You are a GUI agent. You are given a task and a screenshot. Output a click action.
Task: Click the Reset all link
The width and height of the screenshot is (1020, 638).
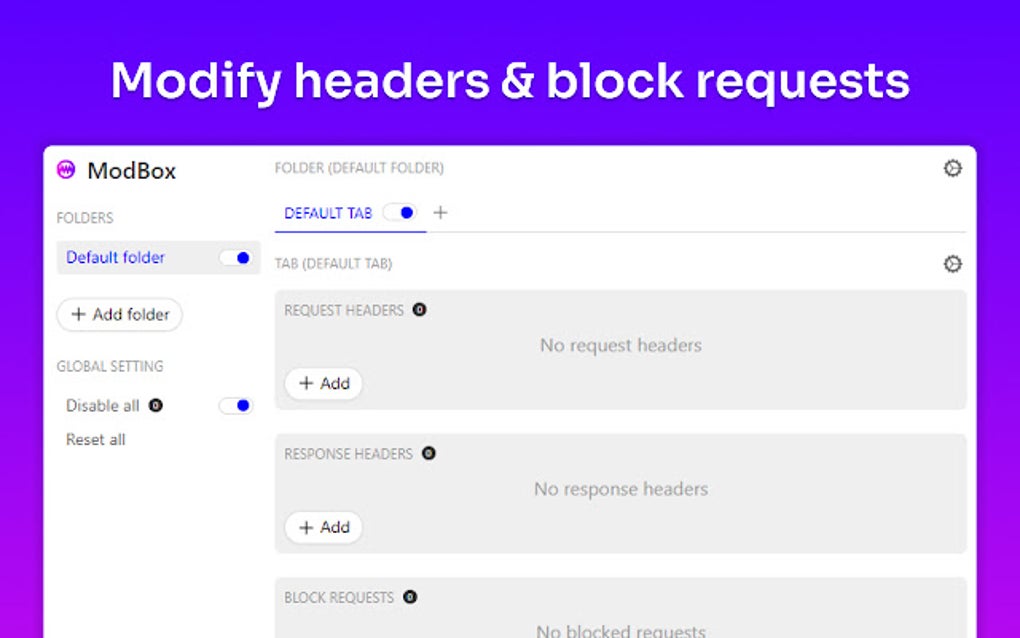96,440
